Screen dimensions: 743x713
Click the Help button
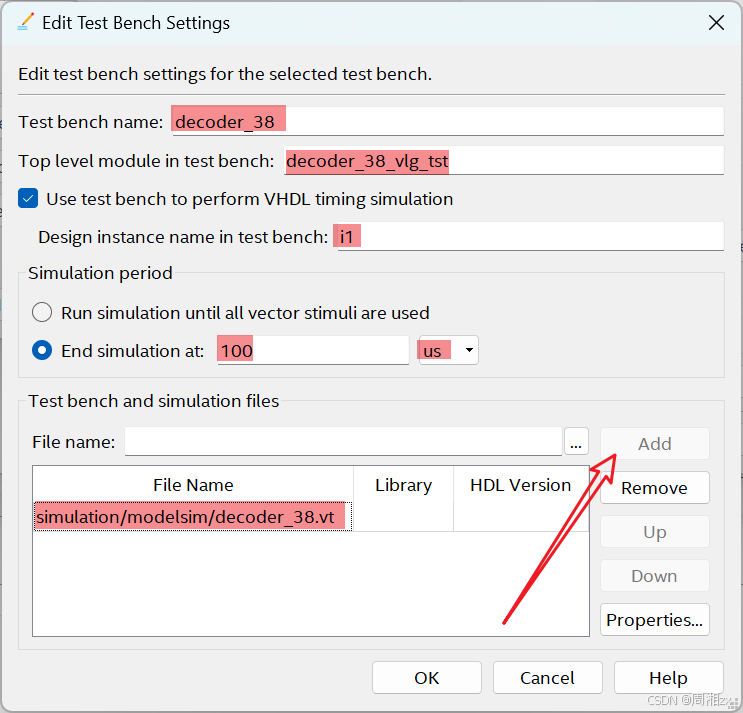[x=668, y=677]
